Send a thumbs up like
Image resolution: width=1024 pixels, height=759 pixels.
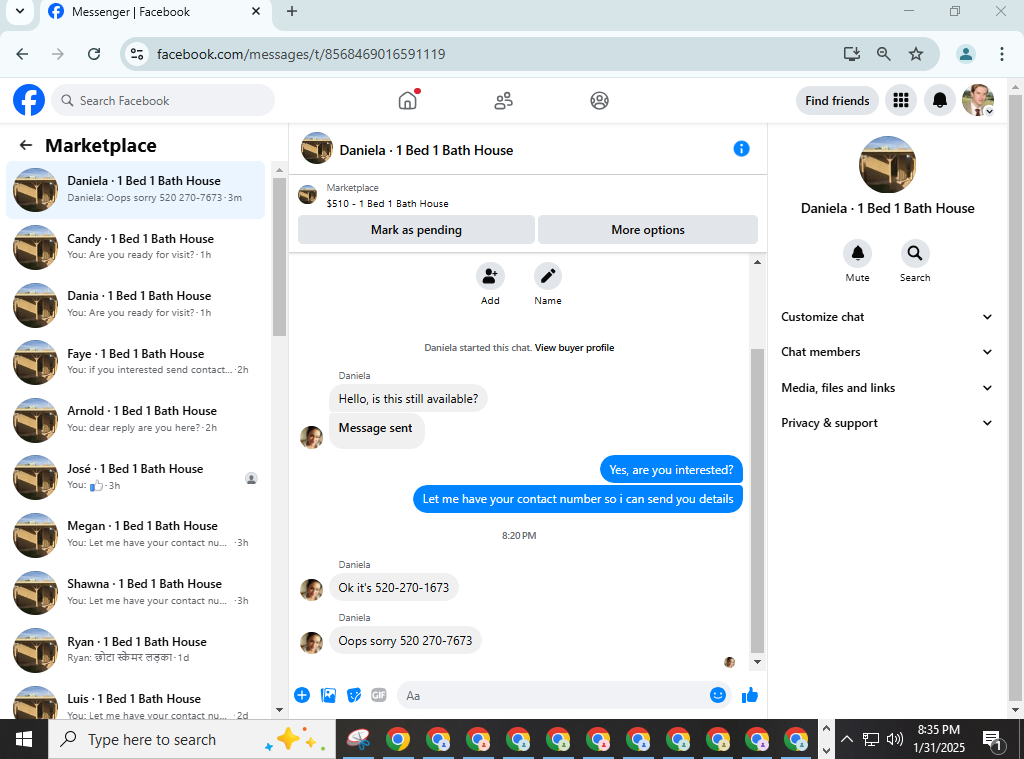coord(750,695)
